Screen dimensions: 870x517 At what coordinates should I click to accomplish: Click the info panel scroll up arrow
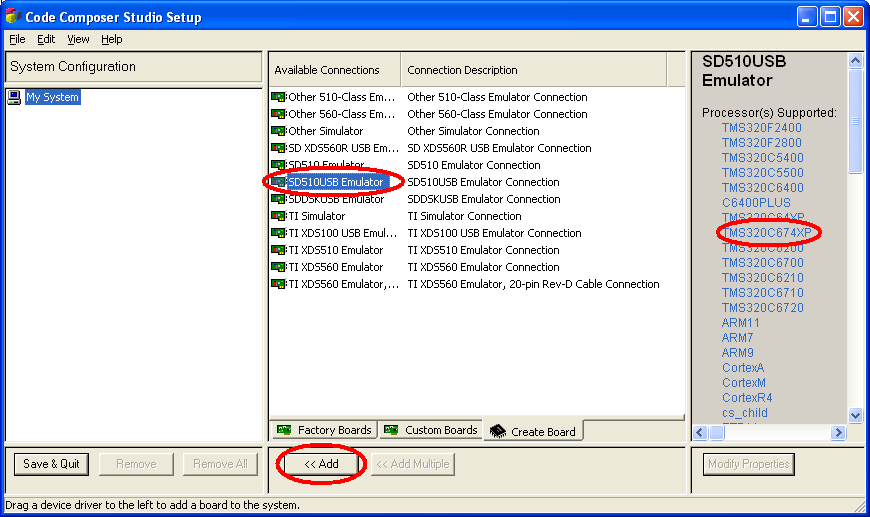(x=855, y=60)
